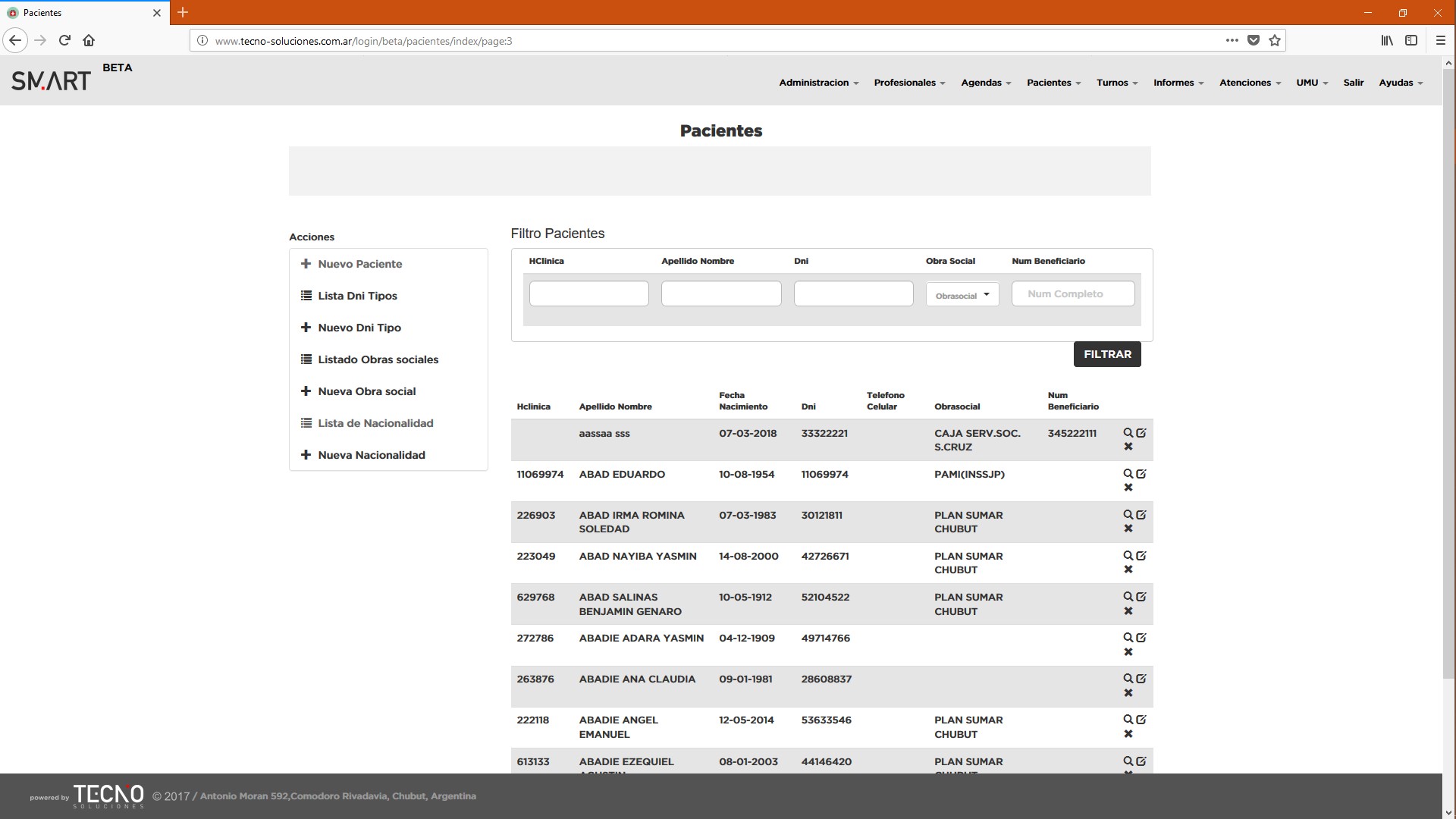View details of ABADIE ANA CLAUDIA

click(1128, 679)
